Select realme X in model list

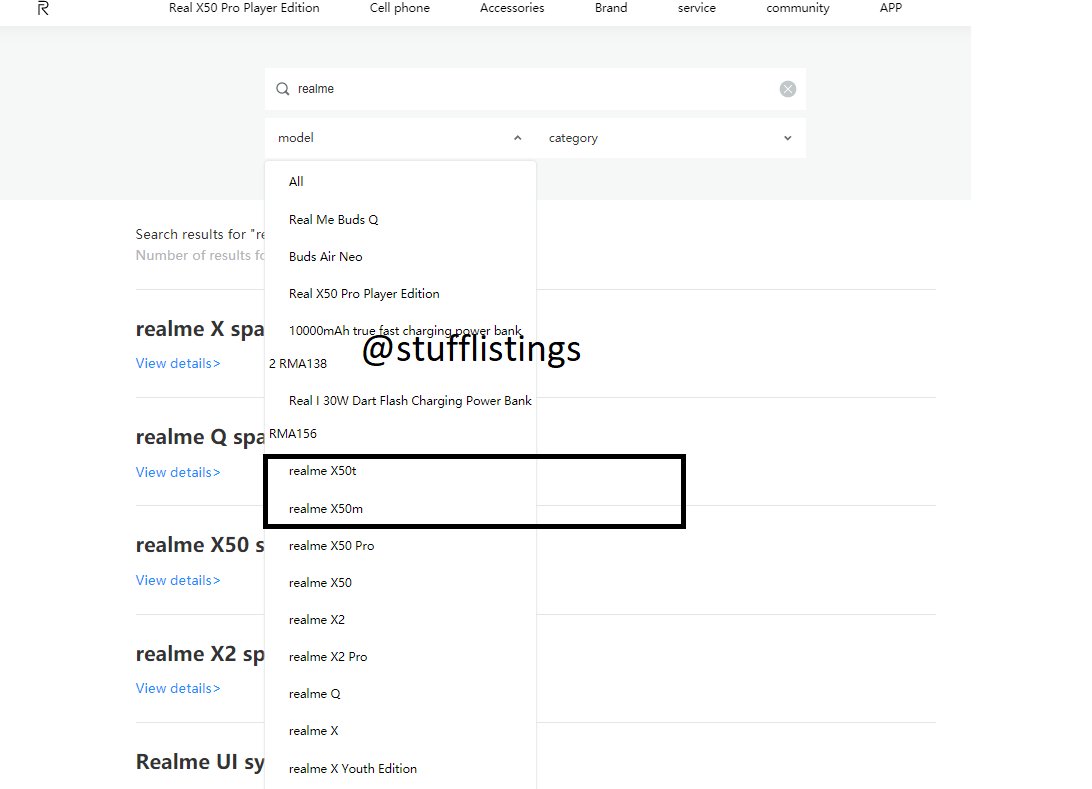coord(313,731)
